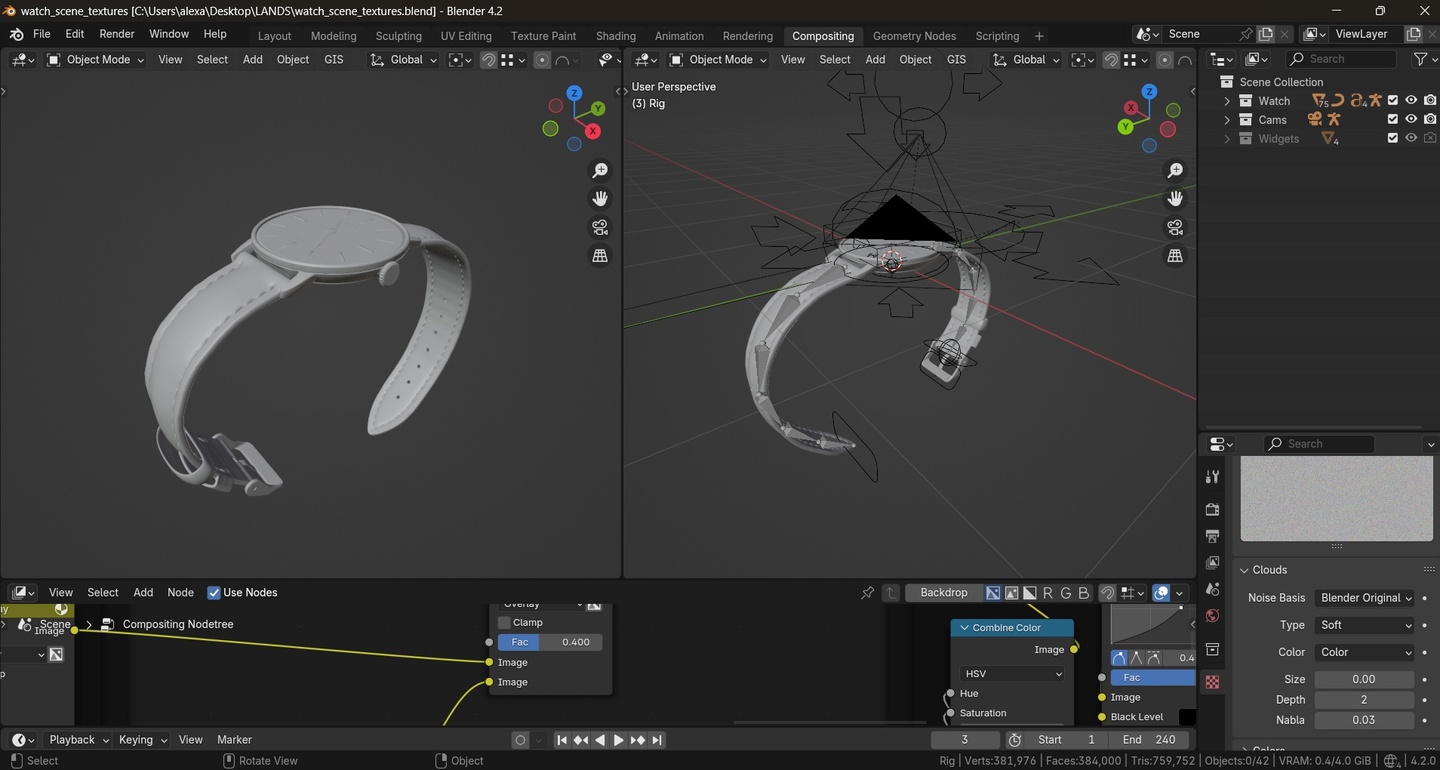Uncheck the Use Nodes checkbox

pos(214,593)
